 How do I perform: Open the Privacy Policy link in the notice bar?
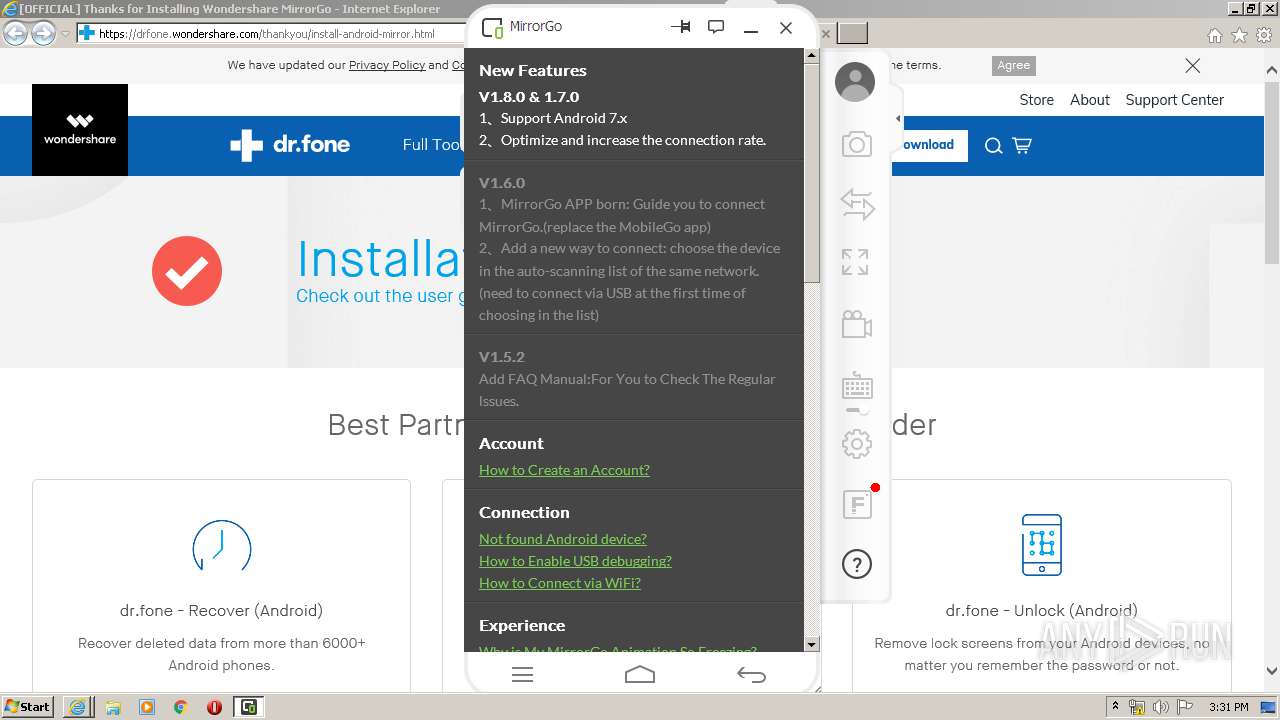(387, 65)
